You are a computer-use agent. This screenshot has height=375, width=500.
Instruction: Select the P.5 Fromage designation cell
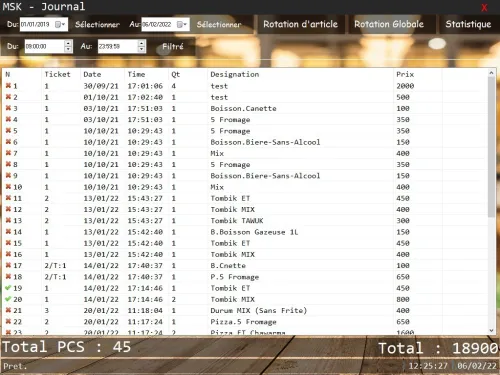[235, 277]
